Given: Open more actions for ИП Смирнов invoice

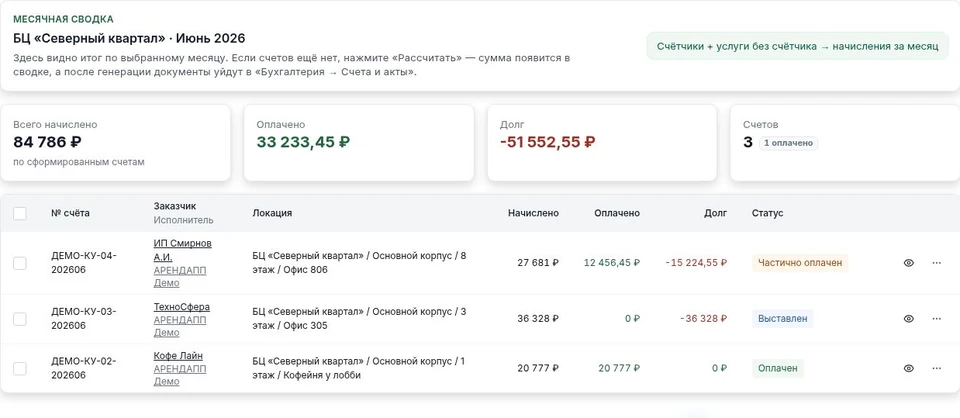Looking at the screenshot, I should point(936,263).
